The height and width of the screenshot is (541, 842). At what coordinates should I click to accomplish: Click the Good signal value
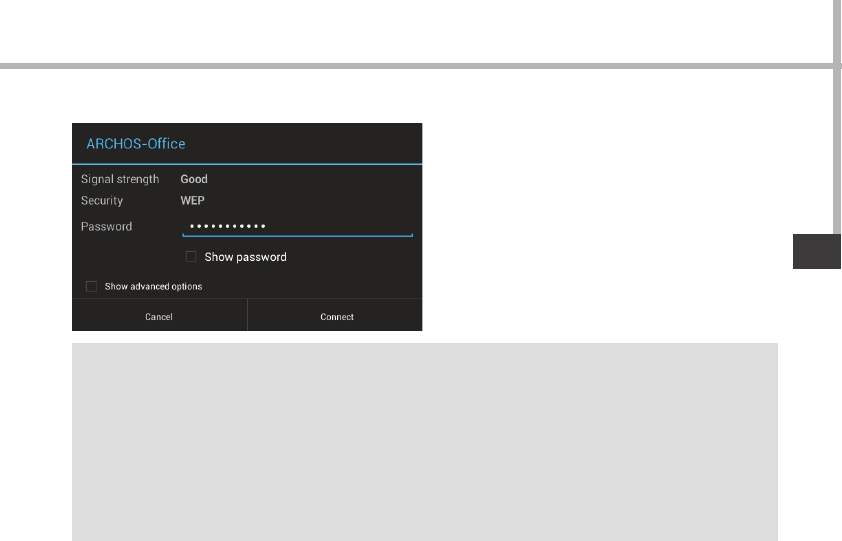(x=194, y=179)
